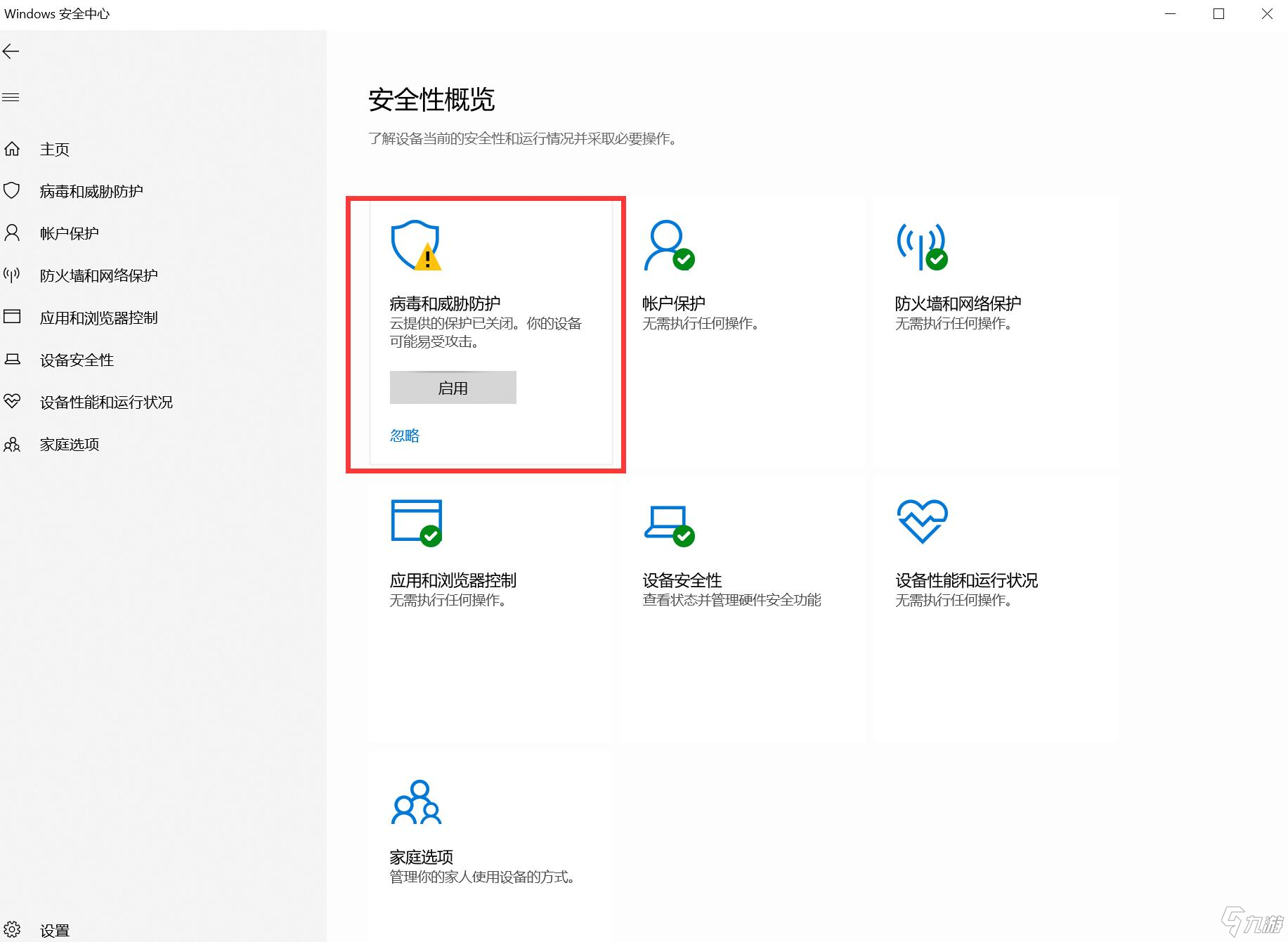1288x942 pixels.
Task: Click the antenna icon on 防火墙和网络保护 card
Action: [922, 245]
